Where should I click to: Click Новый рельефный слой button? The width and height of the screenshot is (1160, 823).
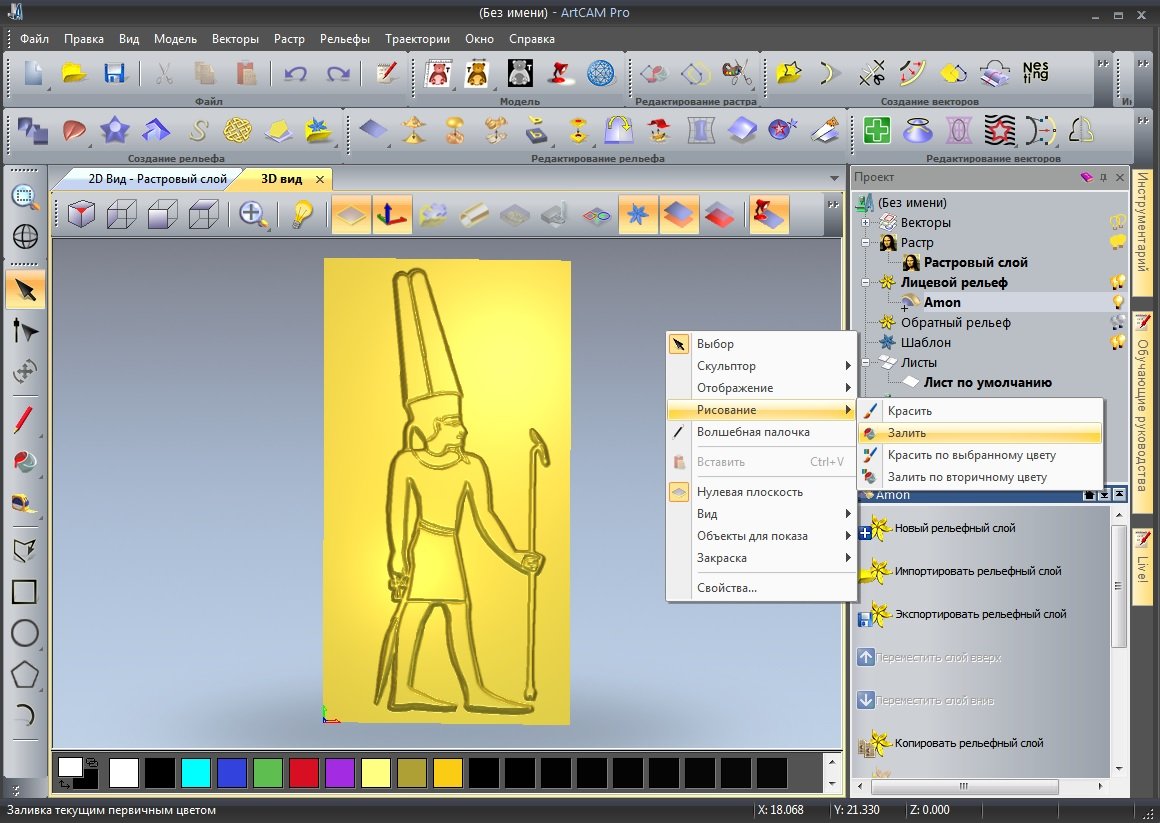click(954, 528)
